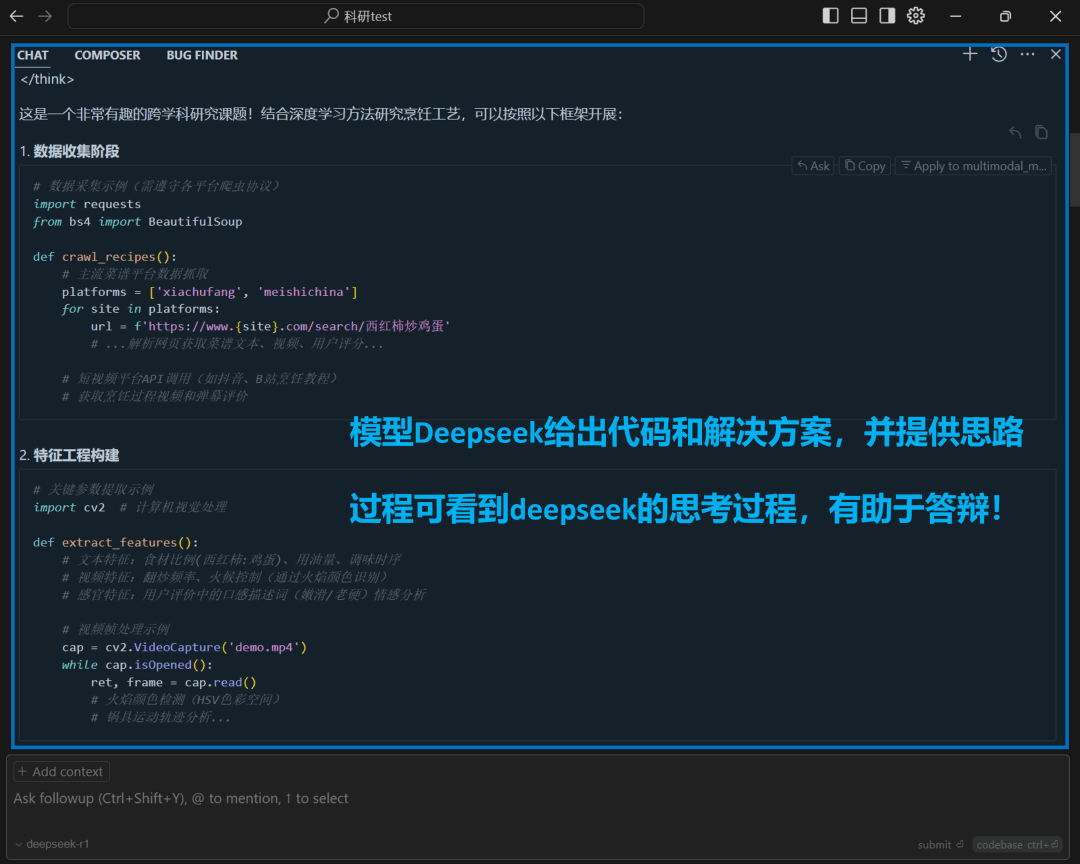
Task: Click the reply arrow icon above response
Action: pos(1015,132)
